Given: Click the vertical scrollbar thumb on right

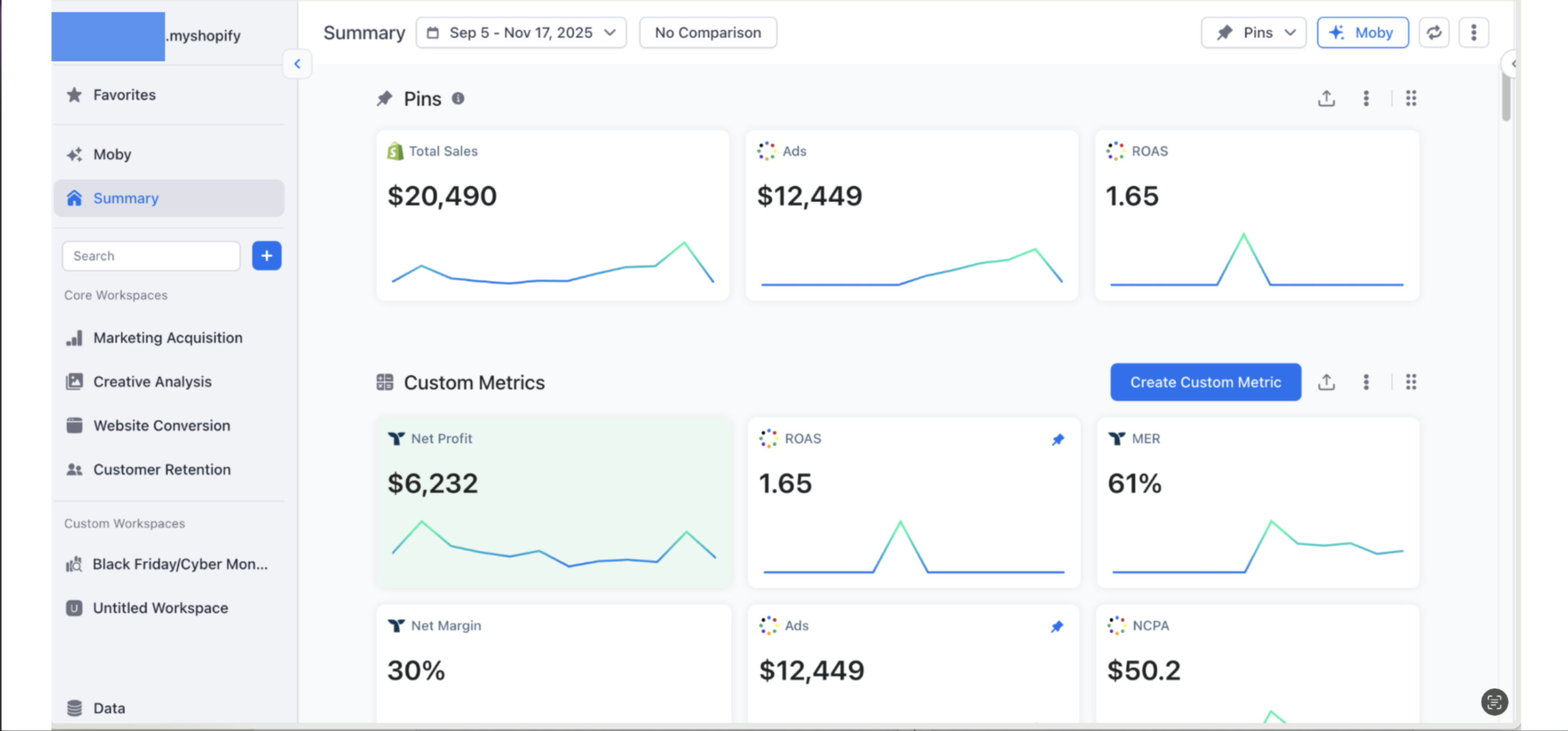Looking at the screenshot, I should [x=1505, y=97].
